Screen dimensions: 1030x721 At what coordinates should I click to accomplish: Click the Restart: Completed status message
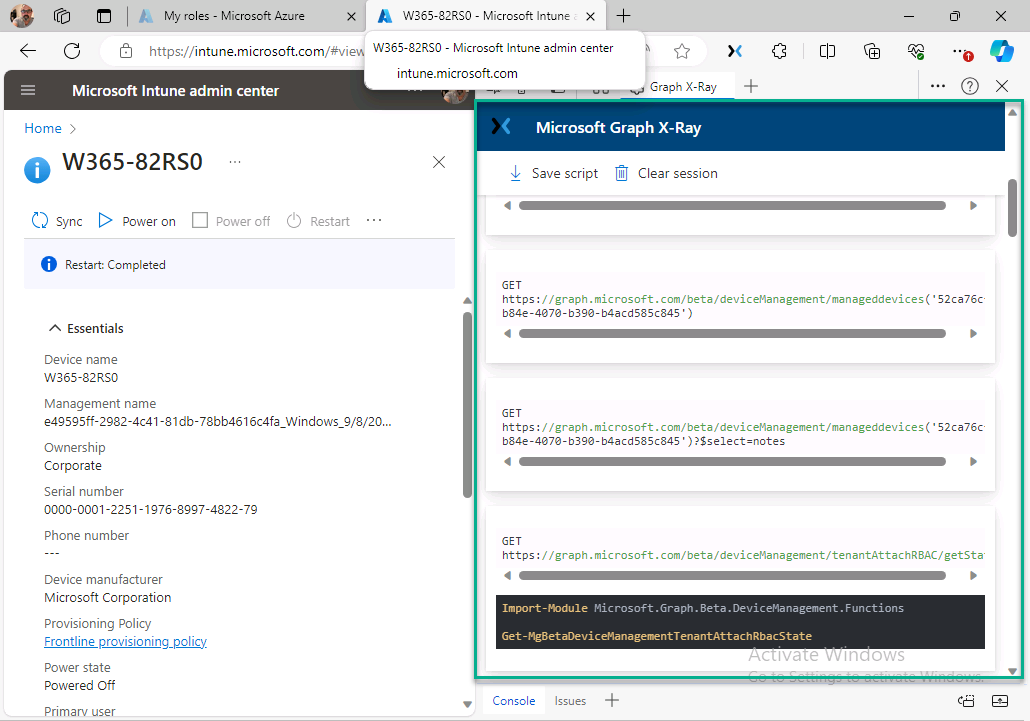(x=115, y=265)
